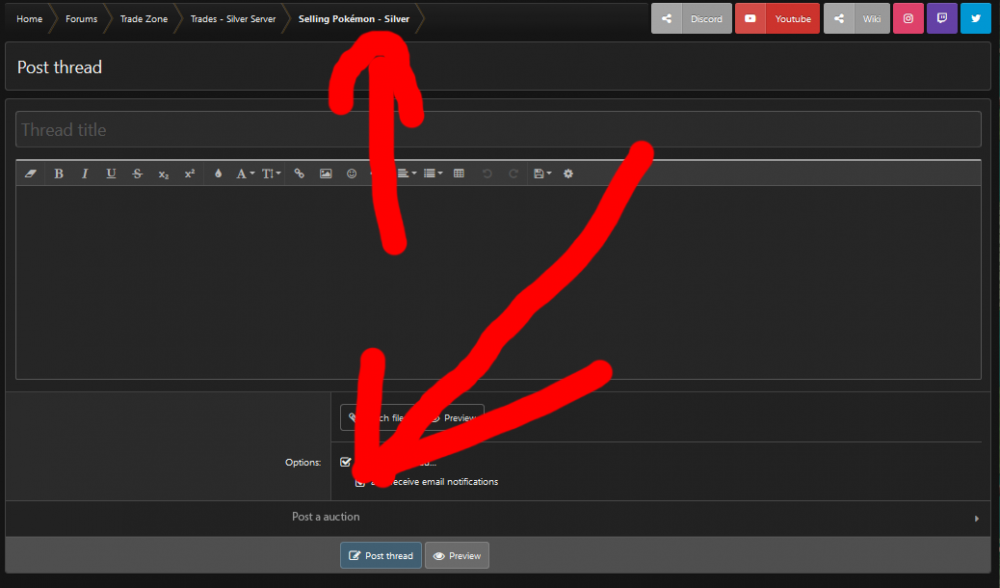Screen dimensions: 1000x588
Task: Open the list options dropdown
Action: coord(433,174)
